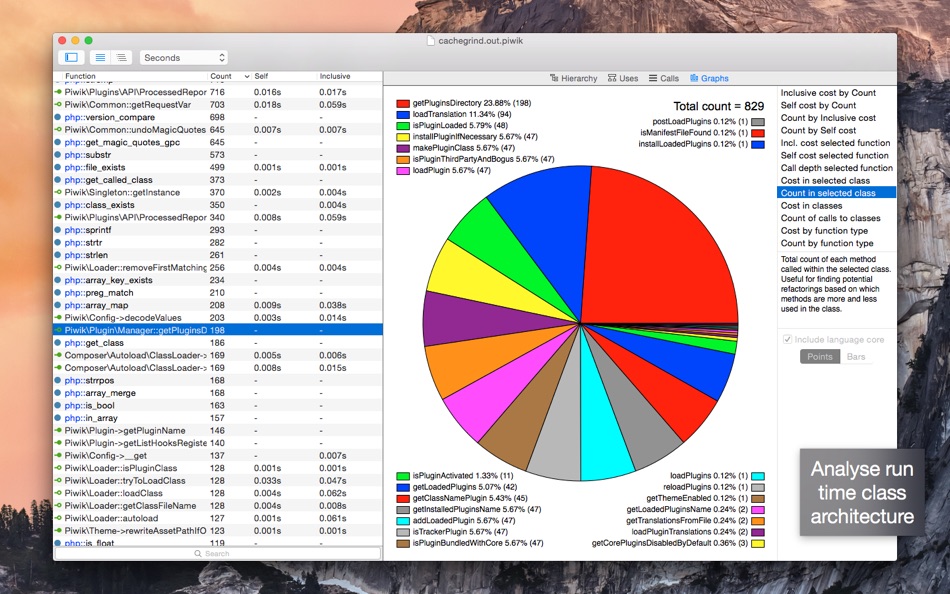Select Count by Inclusive cost graph
The width and height of the screenshot is (950, 594).
coord(836,118)
